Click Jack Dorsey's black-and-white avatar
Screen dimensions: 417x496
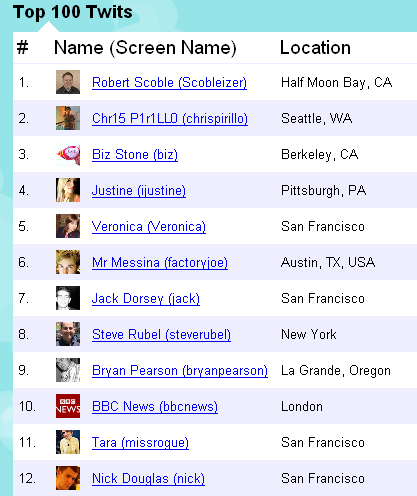click(68, 298)
